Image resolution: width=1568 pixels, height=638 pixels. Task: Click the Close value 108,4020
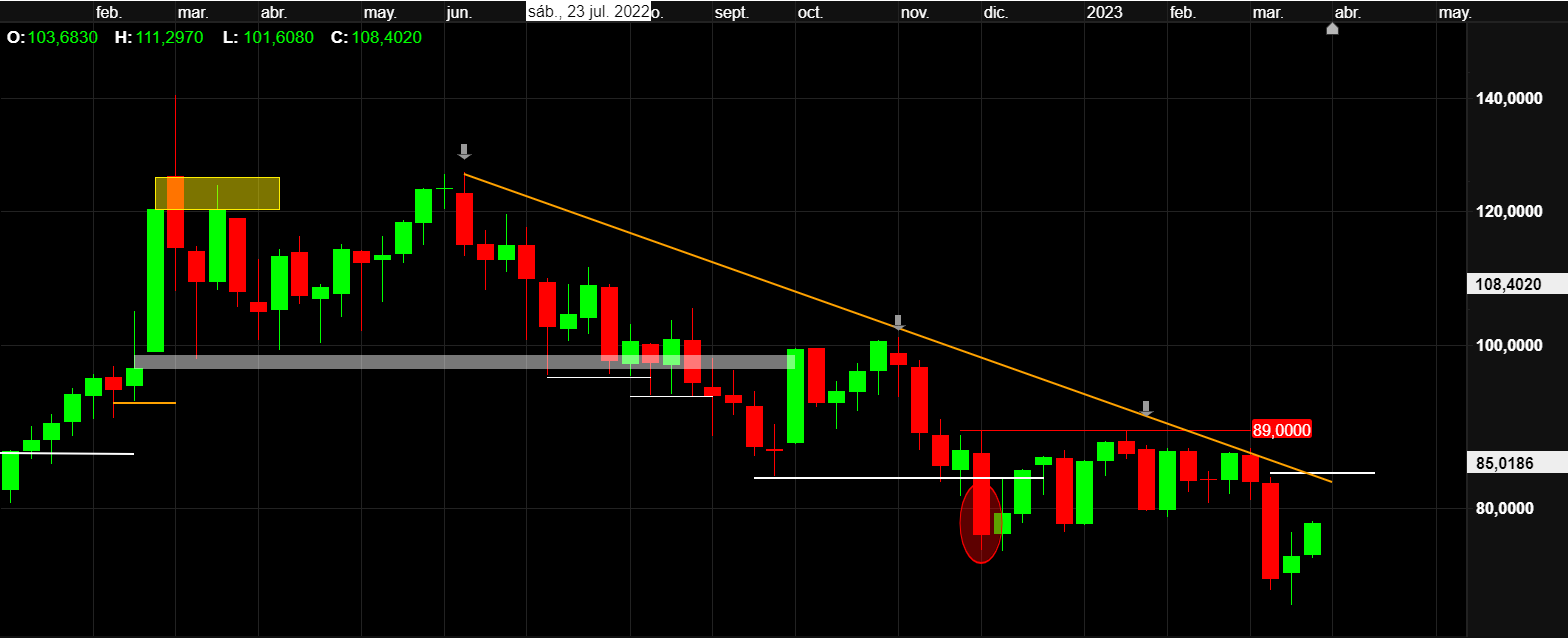click(x=385, y=37)
